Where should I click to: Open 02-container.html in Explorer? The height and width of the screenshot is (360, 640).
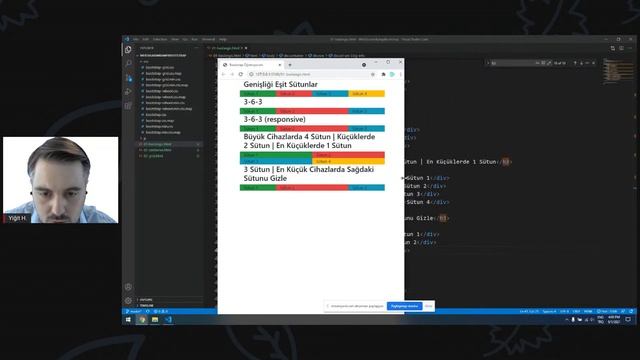(158, 150)
